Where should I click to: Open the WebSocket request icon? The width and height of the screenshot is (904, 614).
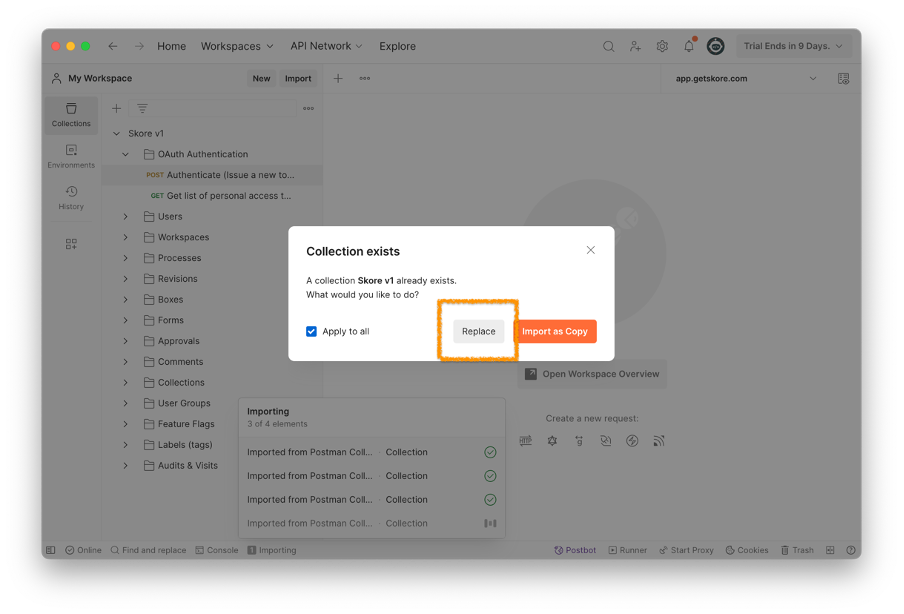[605, 441]
